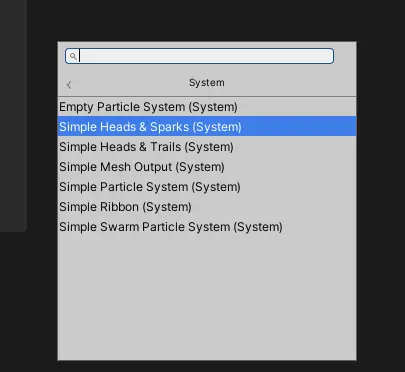
Task: Go back using the left chevron arrow
Action: (x=69, y=85)
